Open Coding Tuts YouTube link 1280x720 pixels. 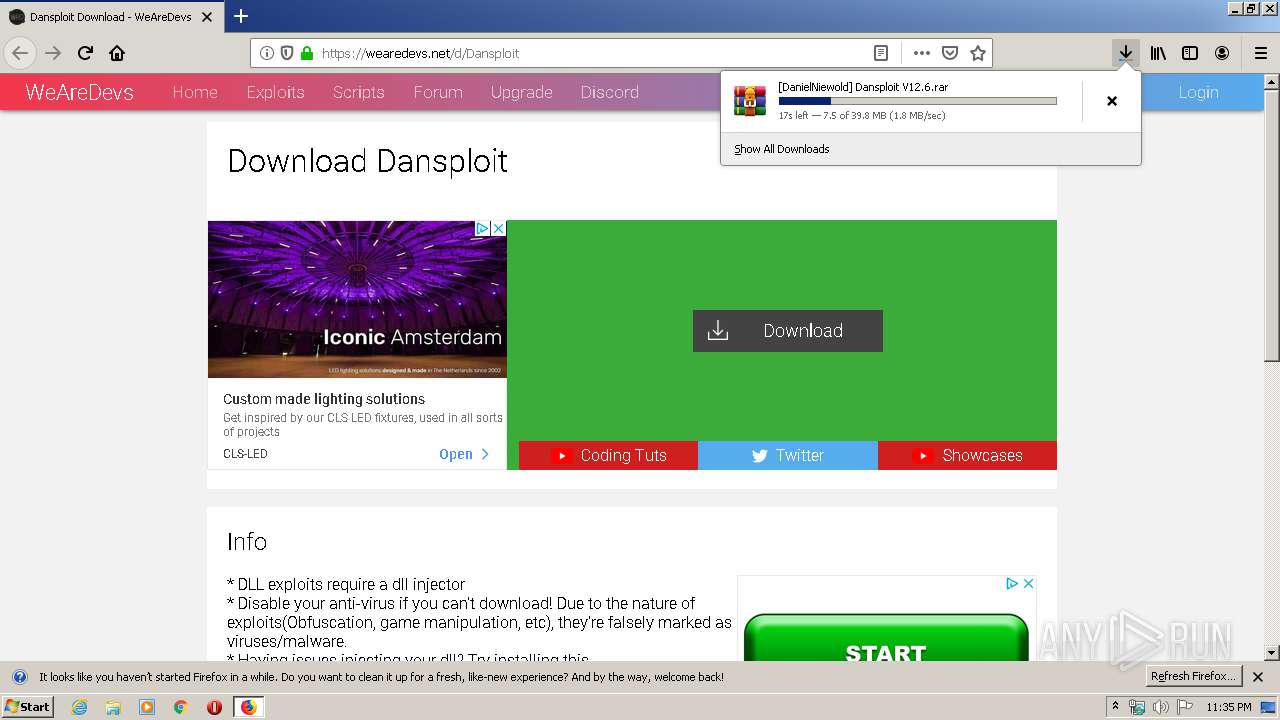608,455
